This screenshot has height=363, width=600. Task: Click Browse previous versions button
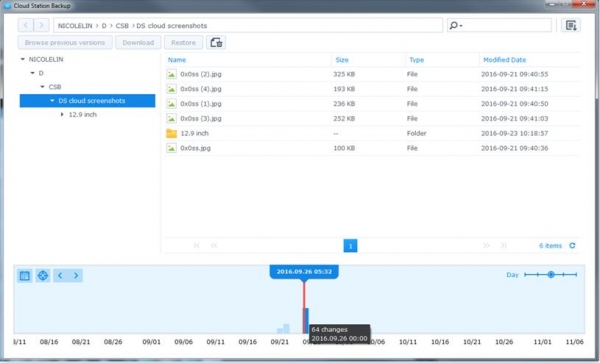65,42
